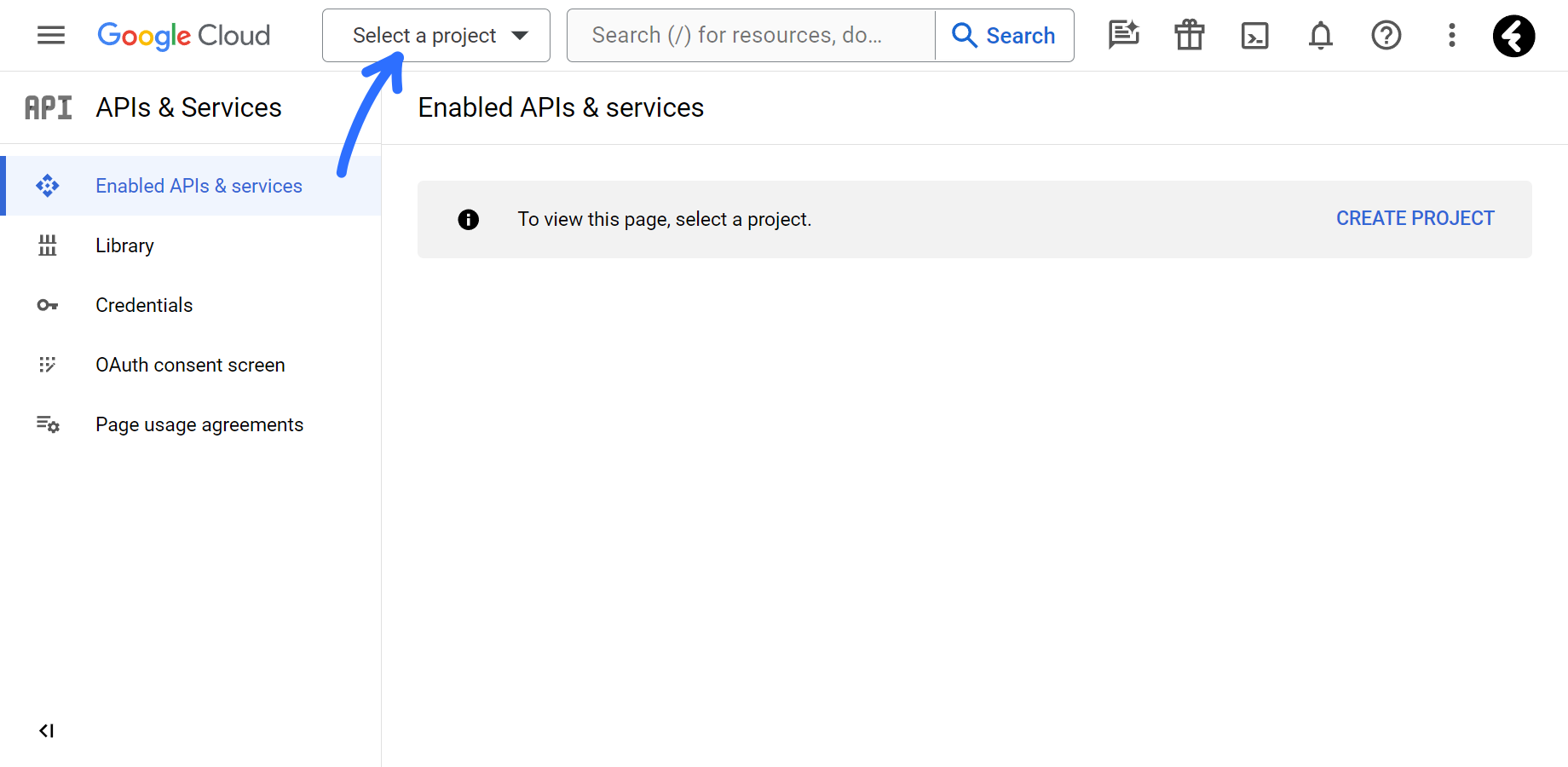The image size is (1568, 767).
Task: Open the notifications bell
Action: click(1320, 36)
